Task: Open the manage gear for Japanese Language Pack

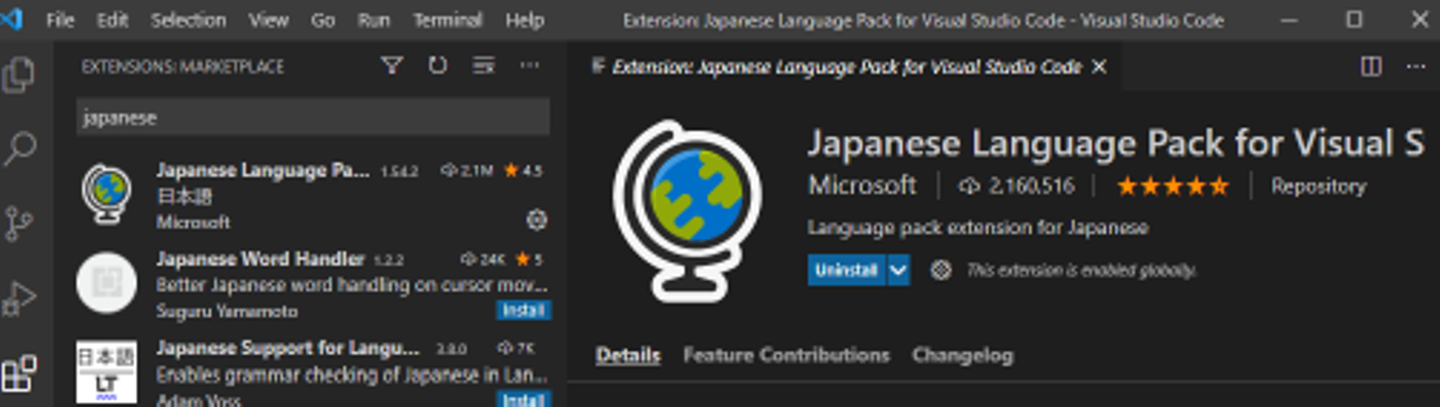Action: coord(536,219)
